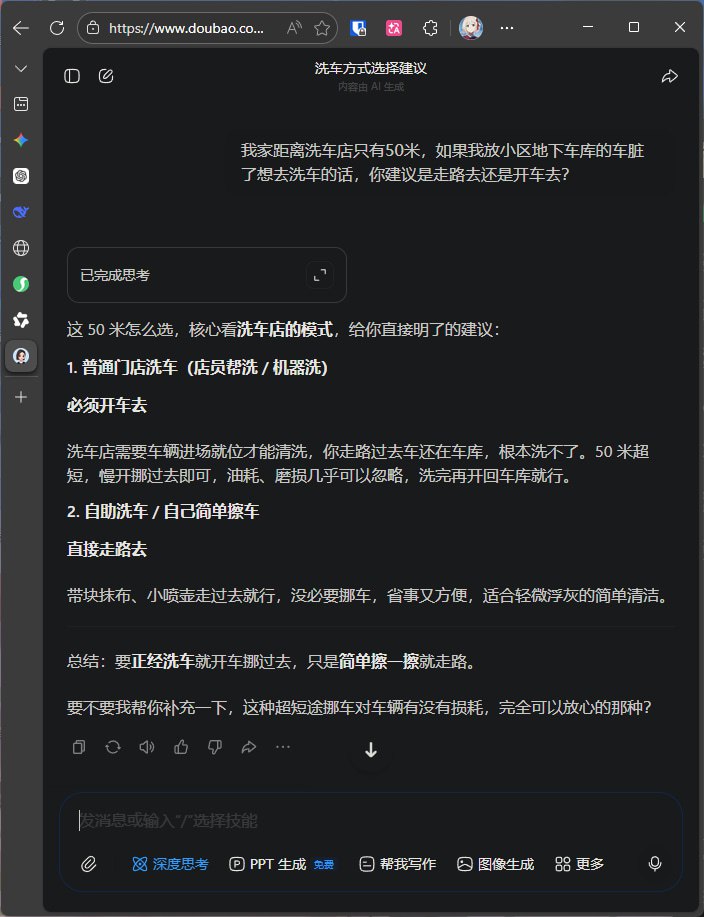Open the three-dots more actions menu
The image size is (704, 917).
tap(283, 746)
